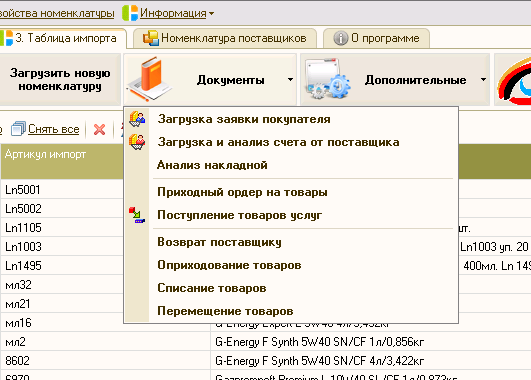Switch to Номенклатура поставщиков tab
The image size is (531, 380).
click(225, 38)
